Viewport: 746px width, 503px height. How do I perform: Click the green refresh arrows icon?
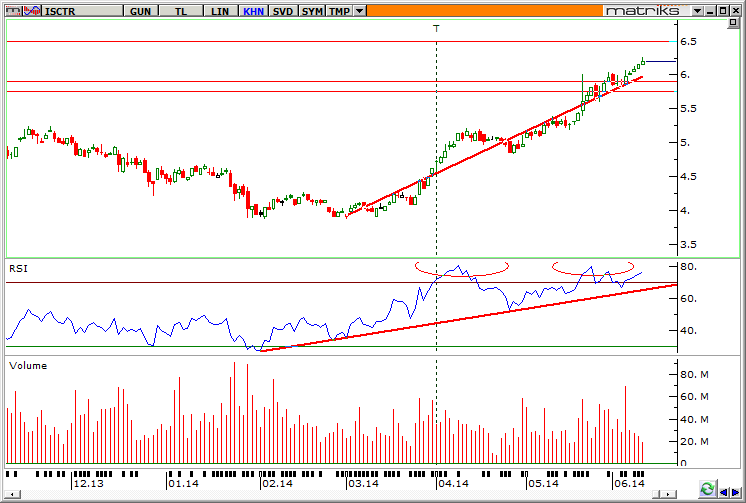[x=707, y=489]
